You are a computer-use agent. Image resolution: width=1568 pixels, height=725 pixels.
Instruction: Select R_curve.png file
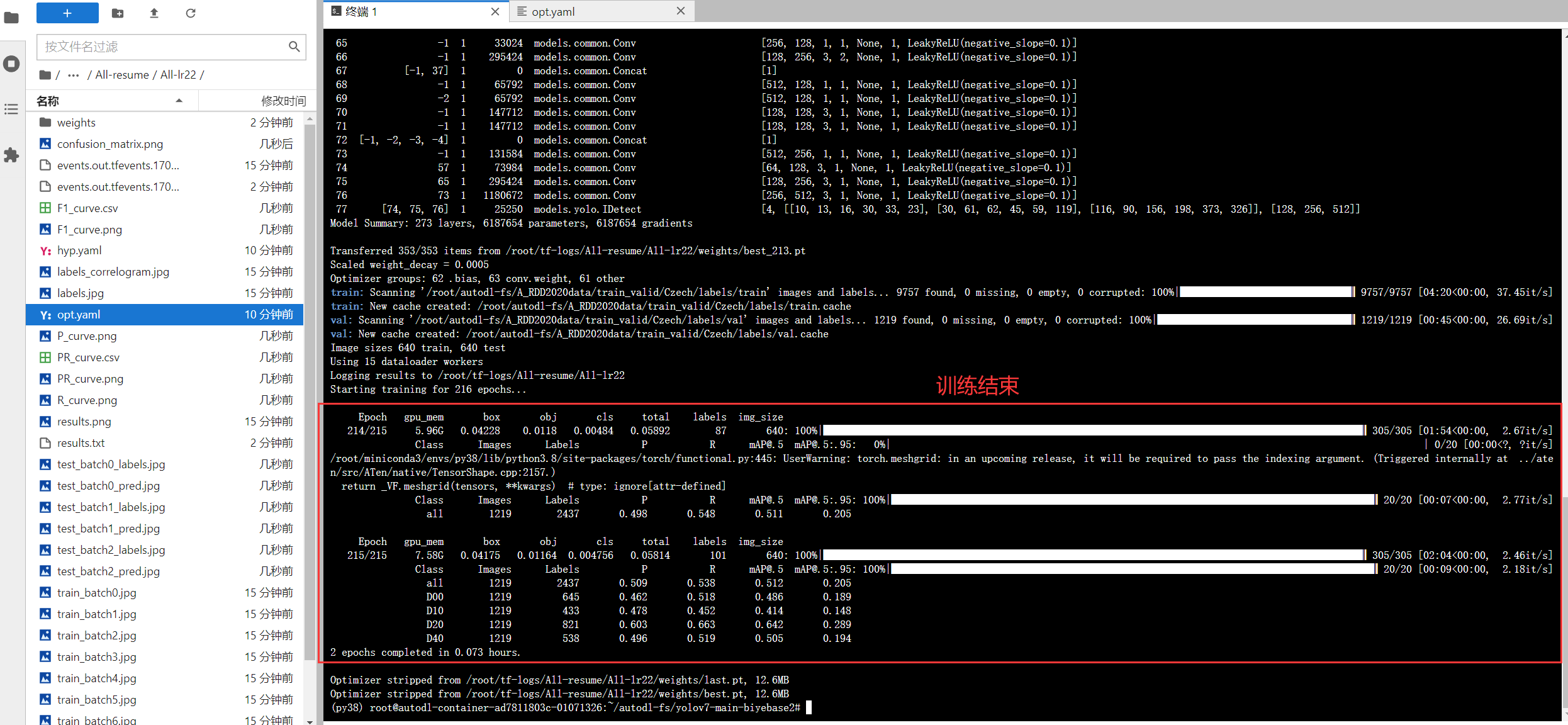(x=165, y=400)
